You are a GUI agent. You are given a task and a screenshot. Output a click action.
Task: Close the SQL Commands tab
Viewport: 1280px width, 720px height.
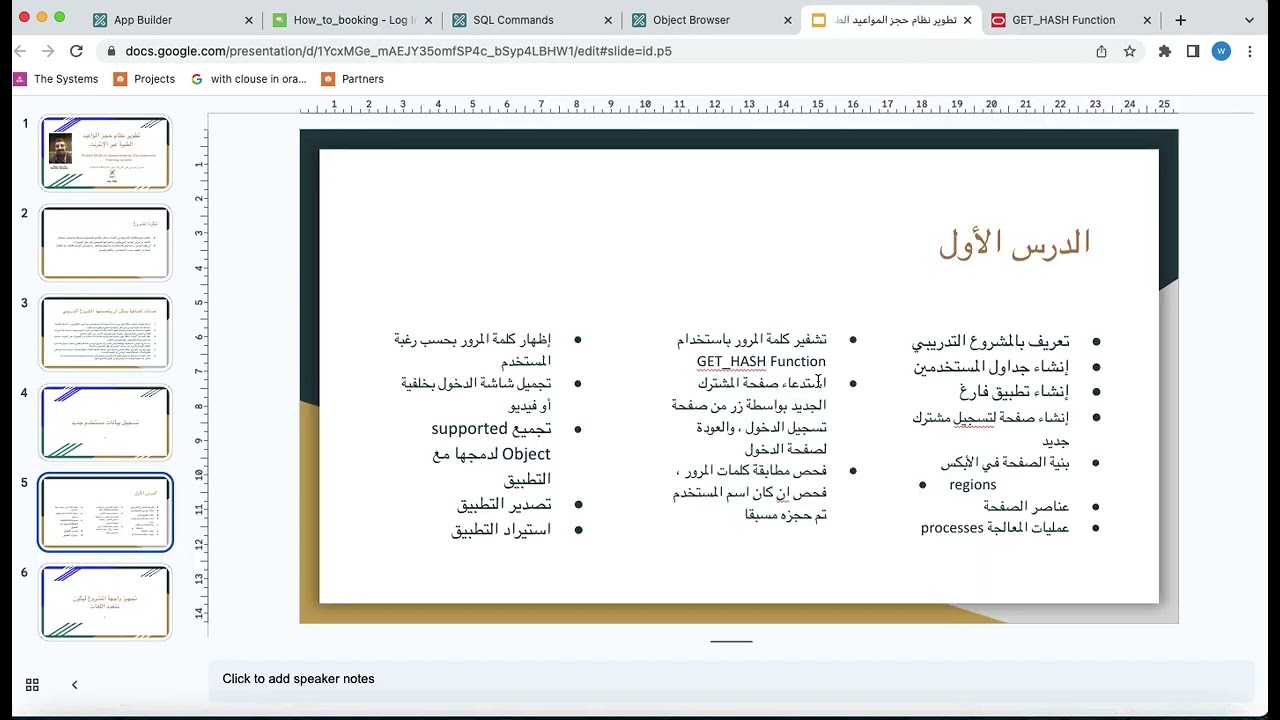[608, 20]
